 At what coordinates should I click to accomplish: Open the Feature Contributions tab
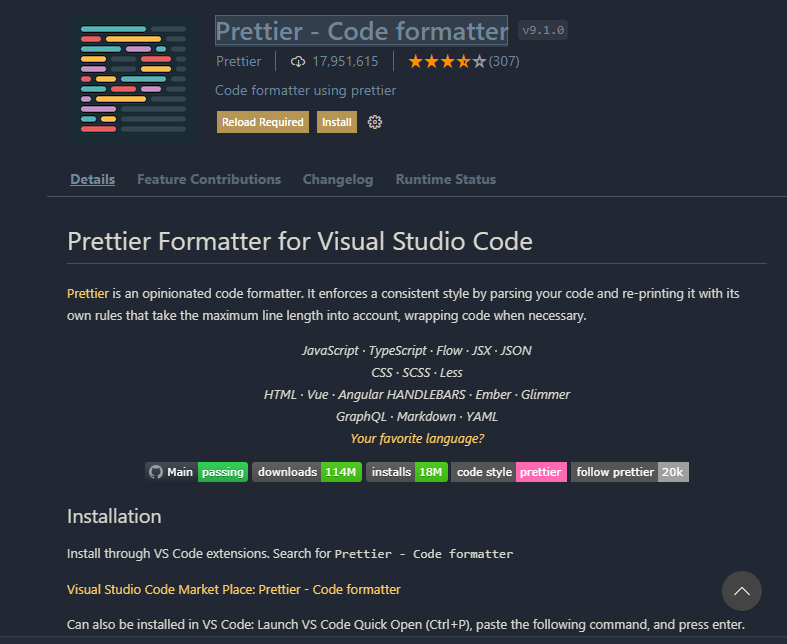pos(209,179)
